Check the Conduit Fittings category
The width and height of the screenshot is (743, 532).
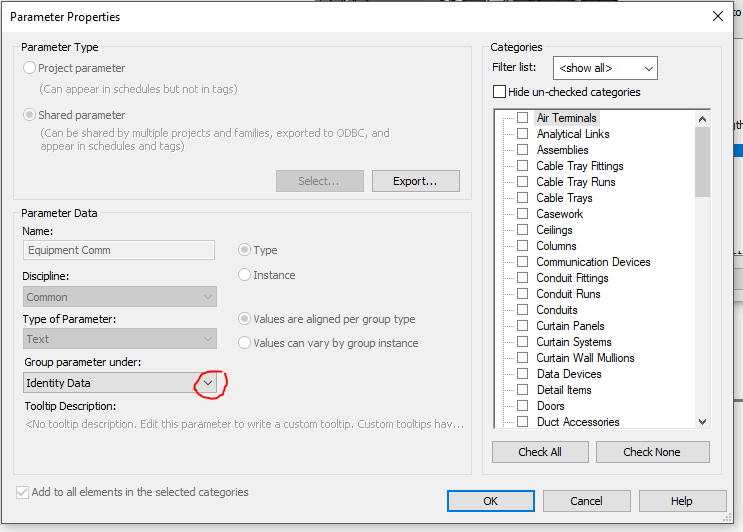[522, 278]
